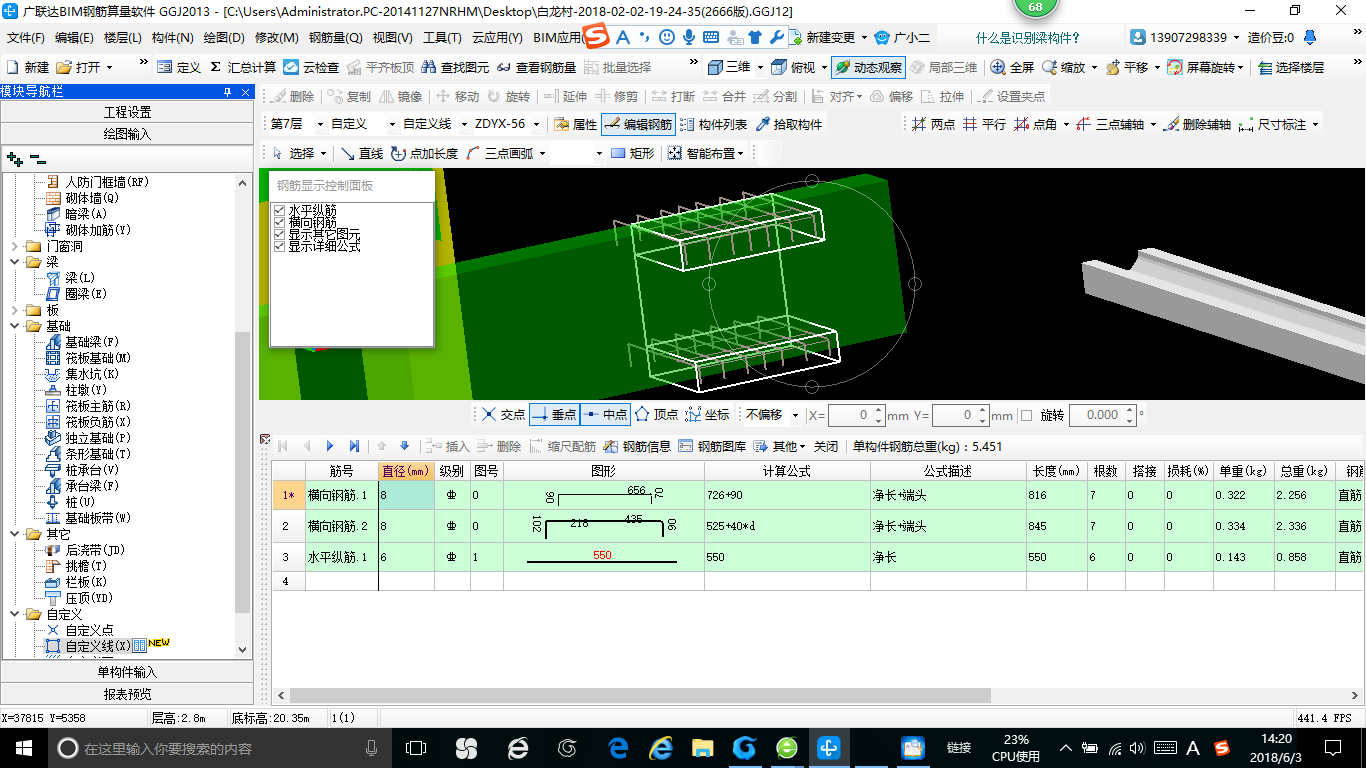Select 直线 (line) drawing tool
1366x768 pixels.
tap(362, 153)
